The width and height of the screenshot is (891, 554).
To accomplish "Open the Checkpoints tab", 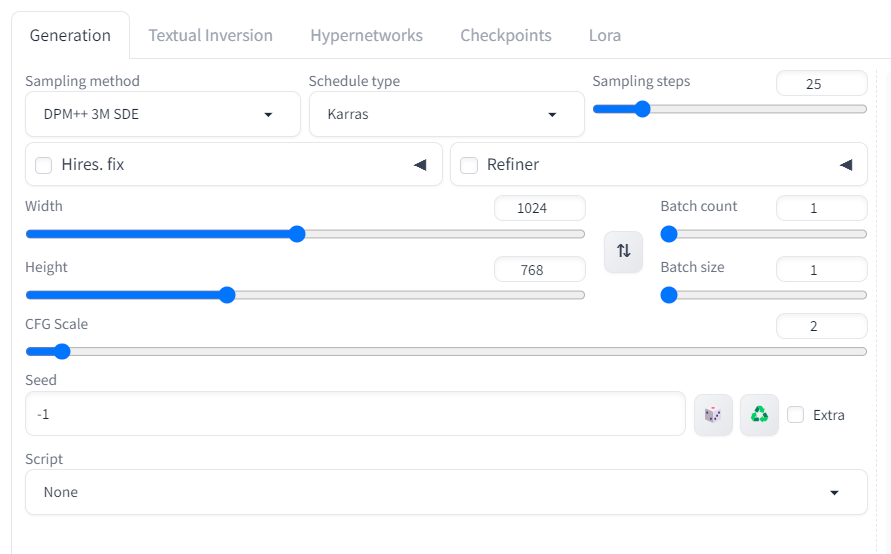I will pos(505,35).
